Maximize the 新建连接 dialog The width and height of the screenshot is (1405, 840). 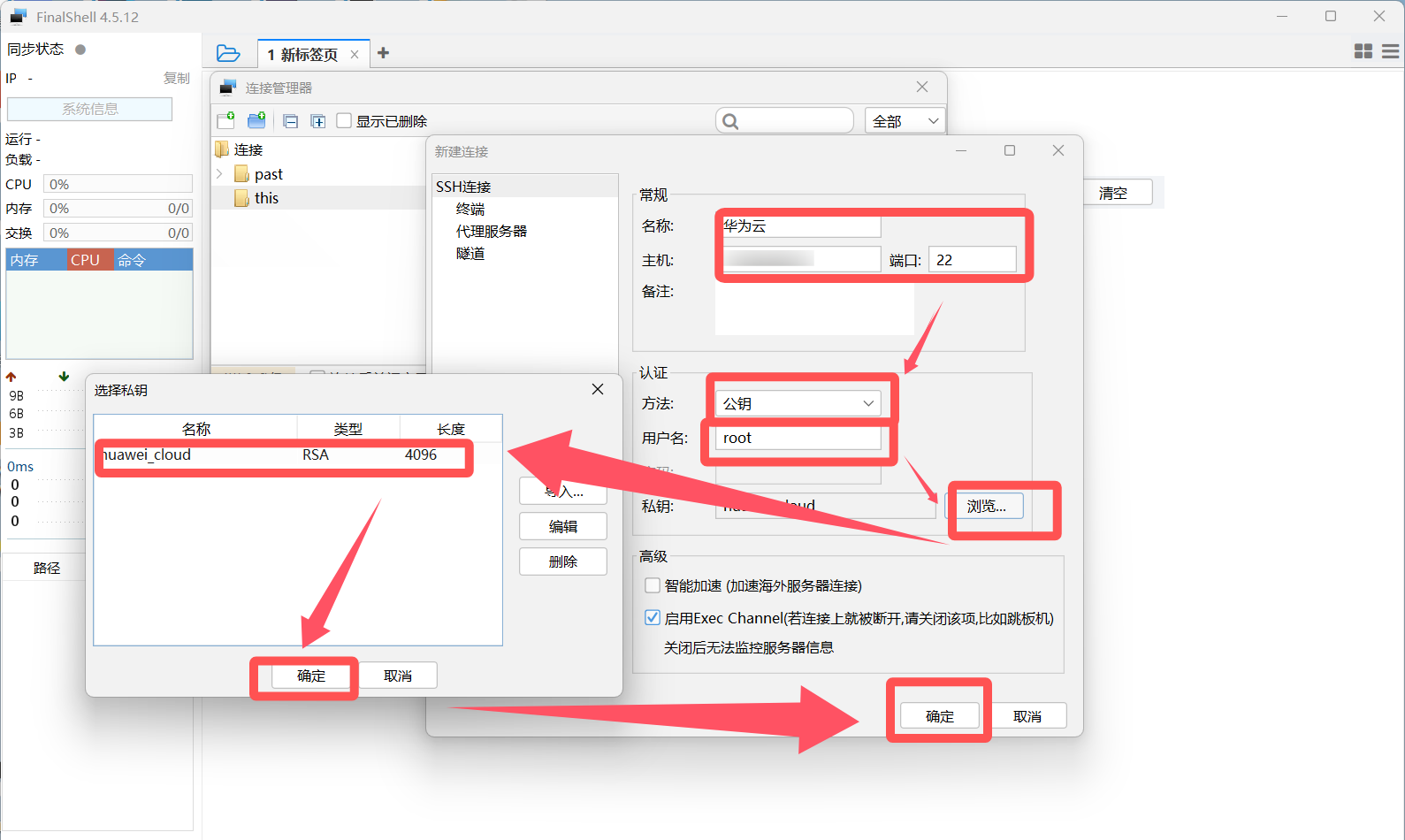tap(1010, 150)
